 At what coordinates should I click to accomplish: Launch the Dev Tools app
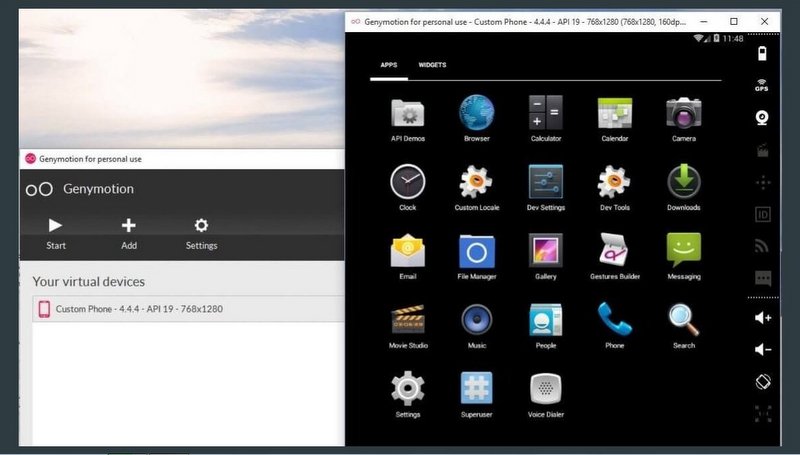(614, 187)
